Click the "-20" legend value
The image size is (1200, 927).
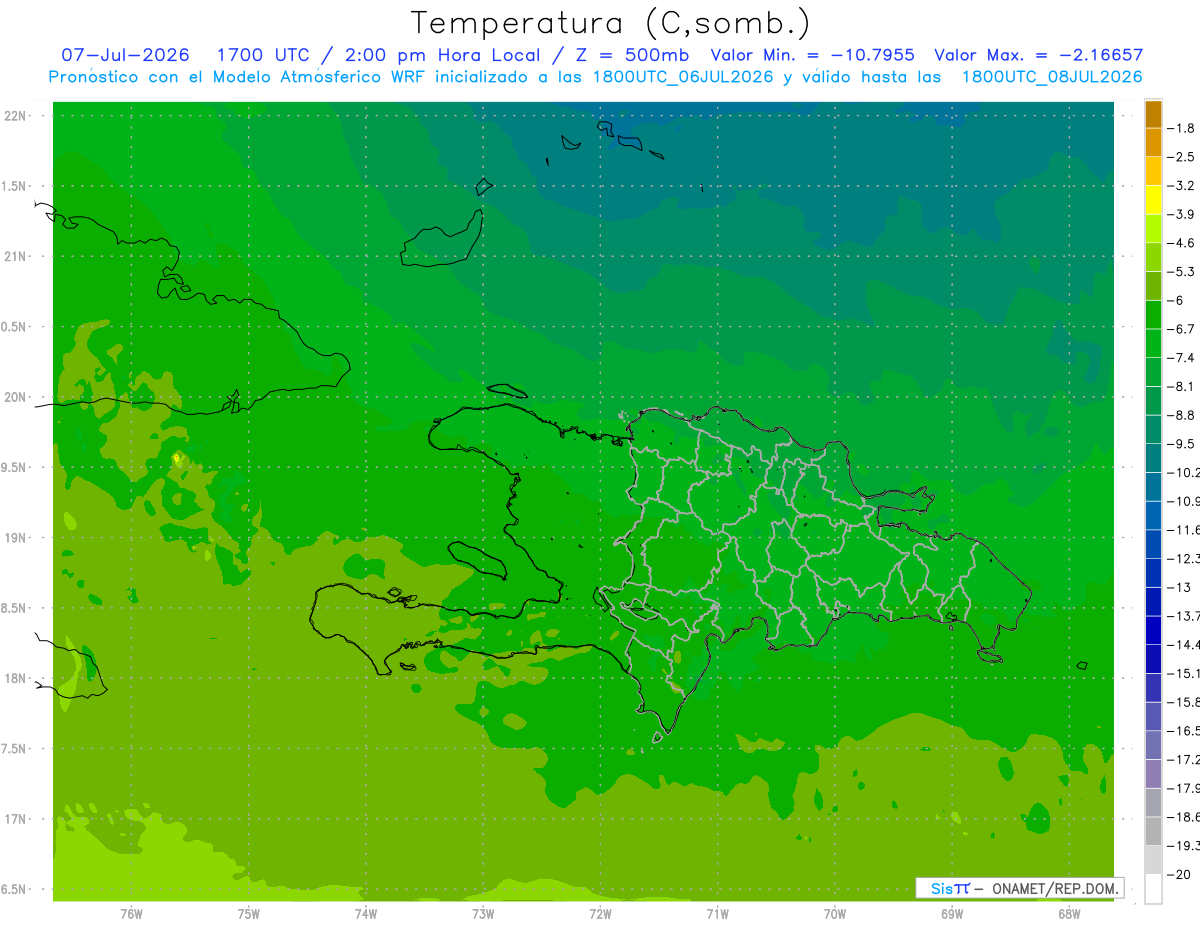pyautogui.click(x=1180, y=874)
